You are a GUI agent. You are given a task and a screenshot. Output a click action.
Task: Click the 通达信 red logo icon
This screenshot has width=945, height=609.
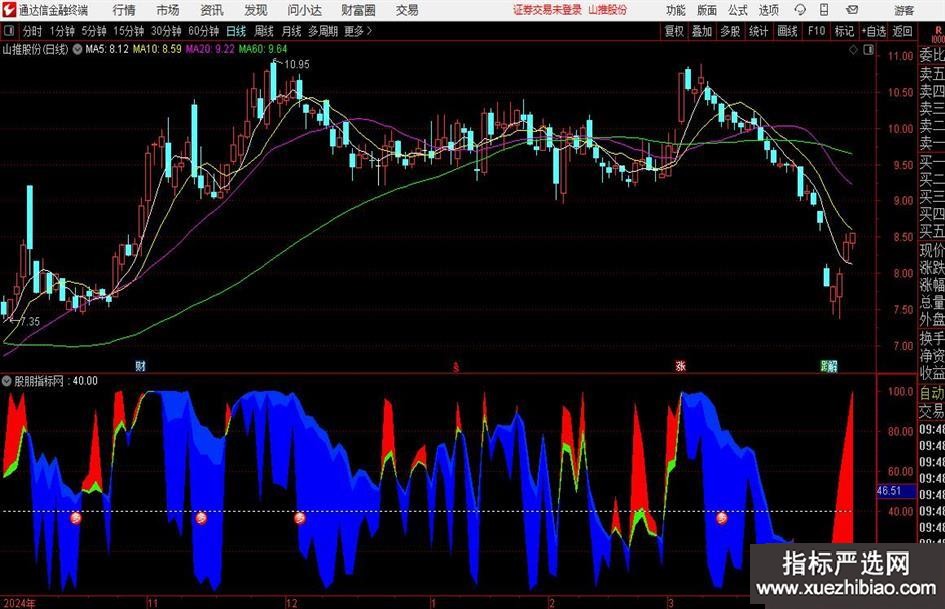pyautogui.click(x=9, y=10)
